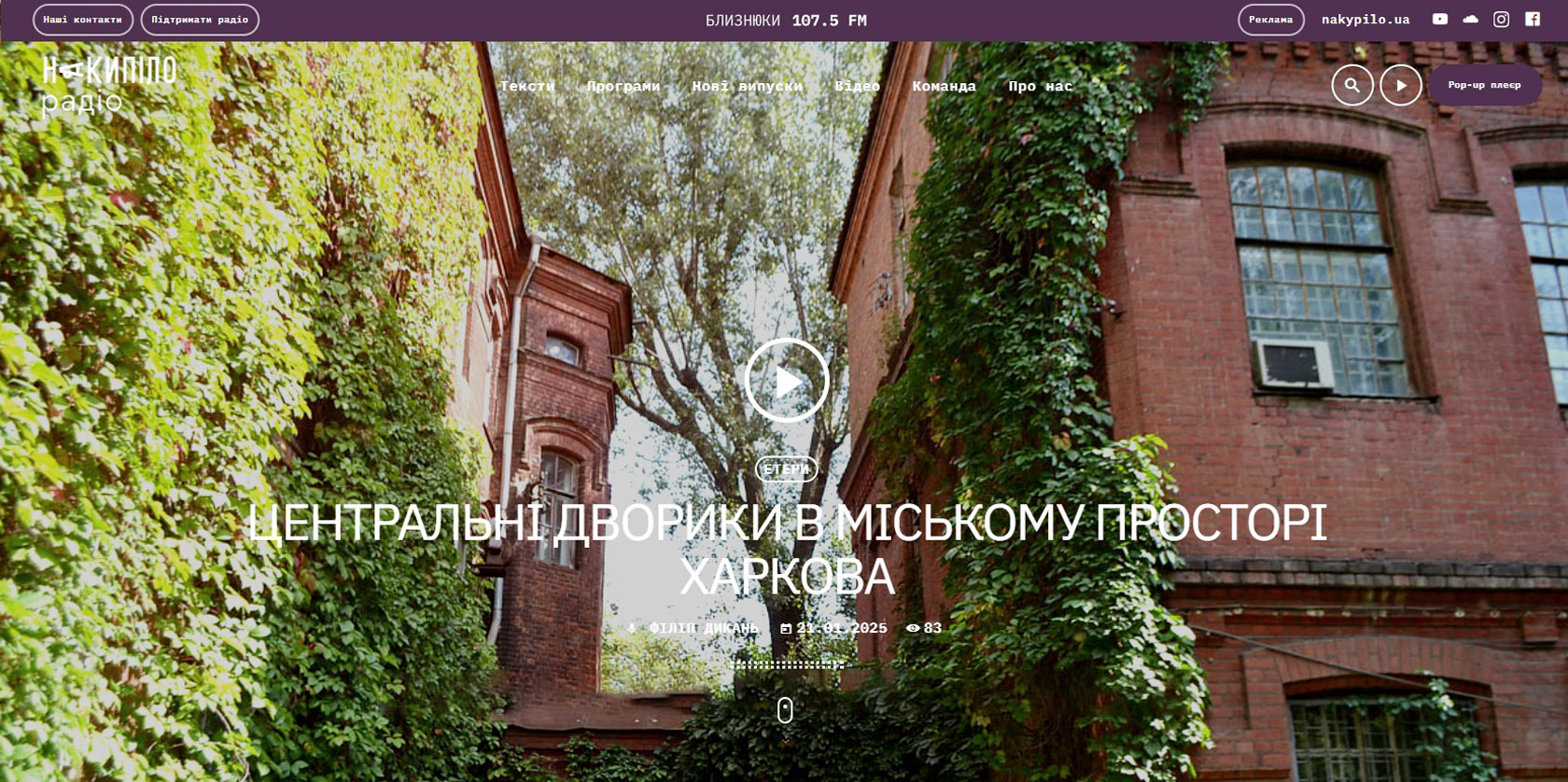Visit the Instagram profile icon
Image resolution: width=1568 pixels, height=782 pixels.
pos(1502,19)
